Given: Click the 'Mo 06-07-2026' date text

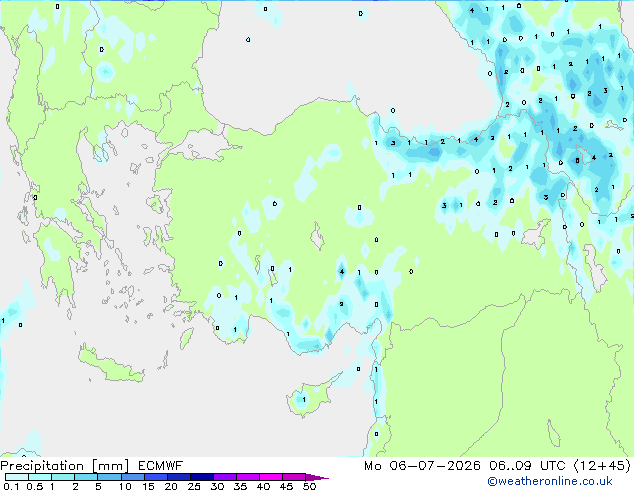Looking at the screenshot, I should pyautogui.click(x=422, y=466).
